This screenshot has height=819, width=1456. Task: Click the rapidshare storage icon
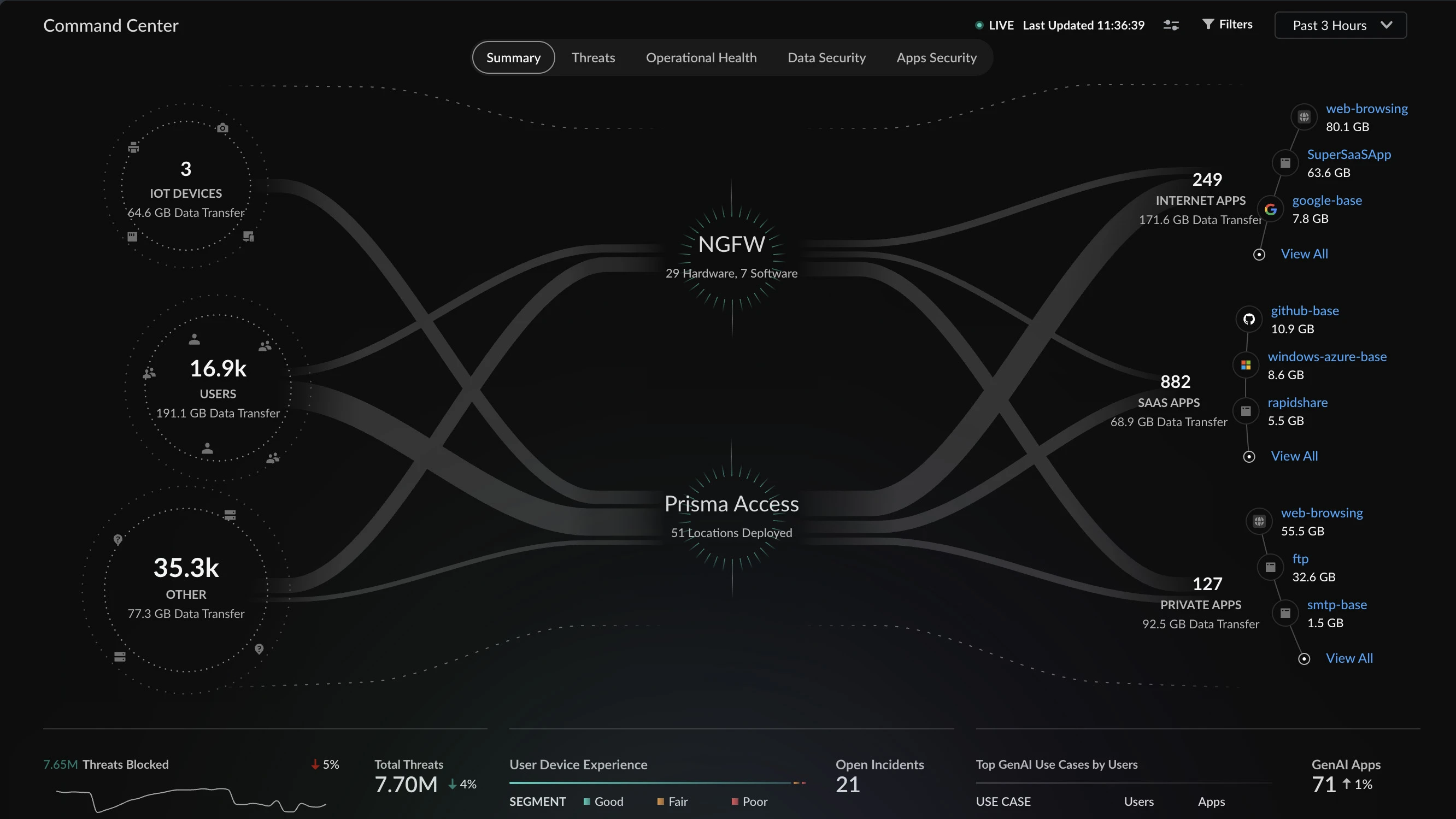(x=1246, y=411)
